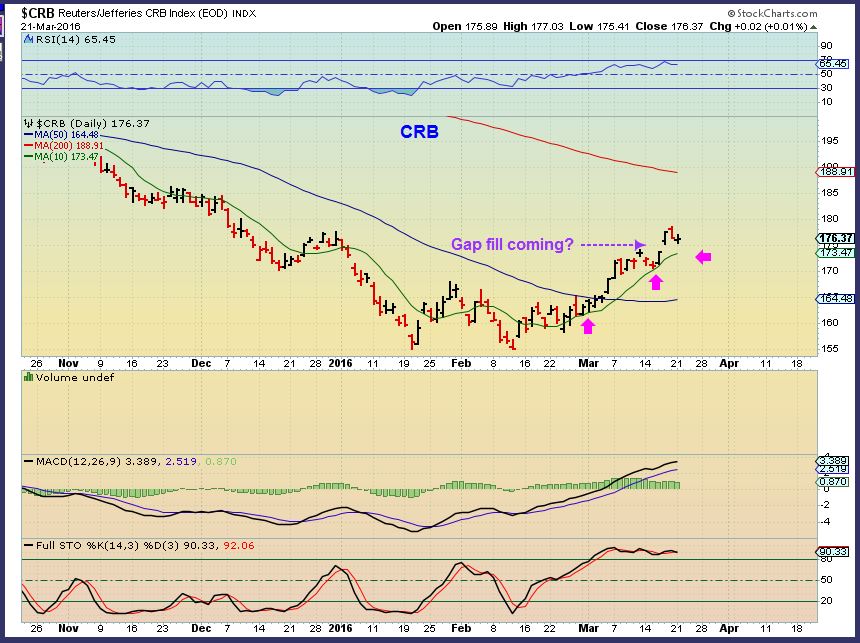Click the volume bars icon beside Volume undef
The height and width of the screenshot is (643, 860).
(x=29, y=377)
